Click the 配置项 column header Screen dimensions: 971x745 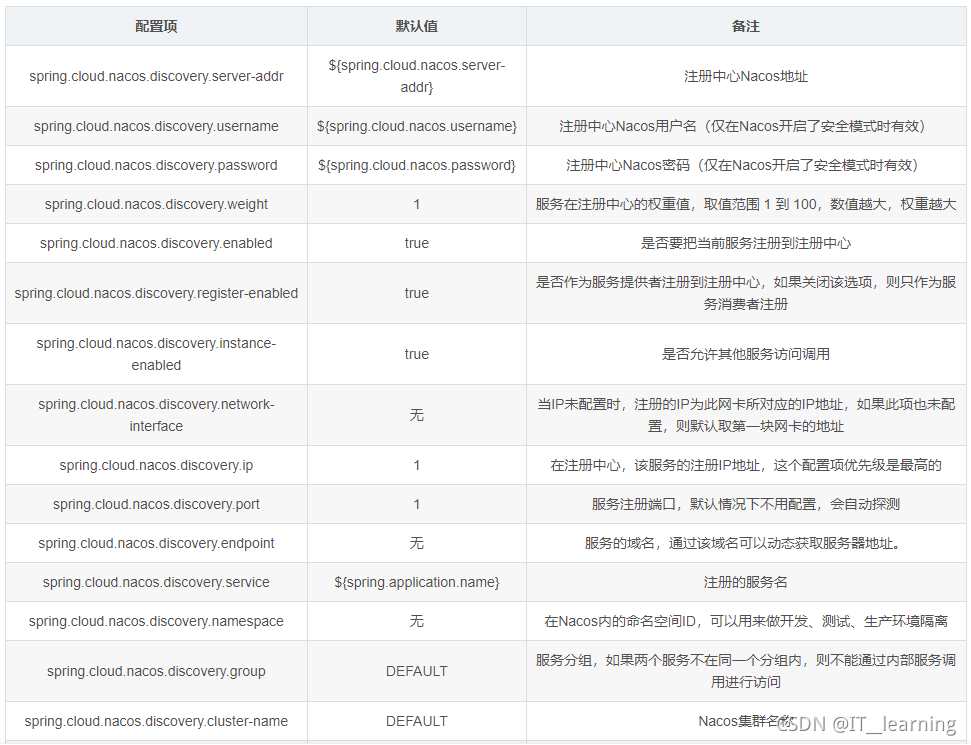pyautogui.click(x=156, y=26)
